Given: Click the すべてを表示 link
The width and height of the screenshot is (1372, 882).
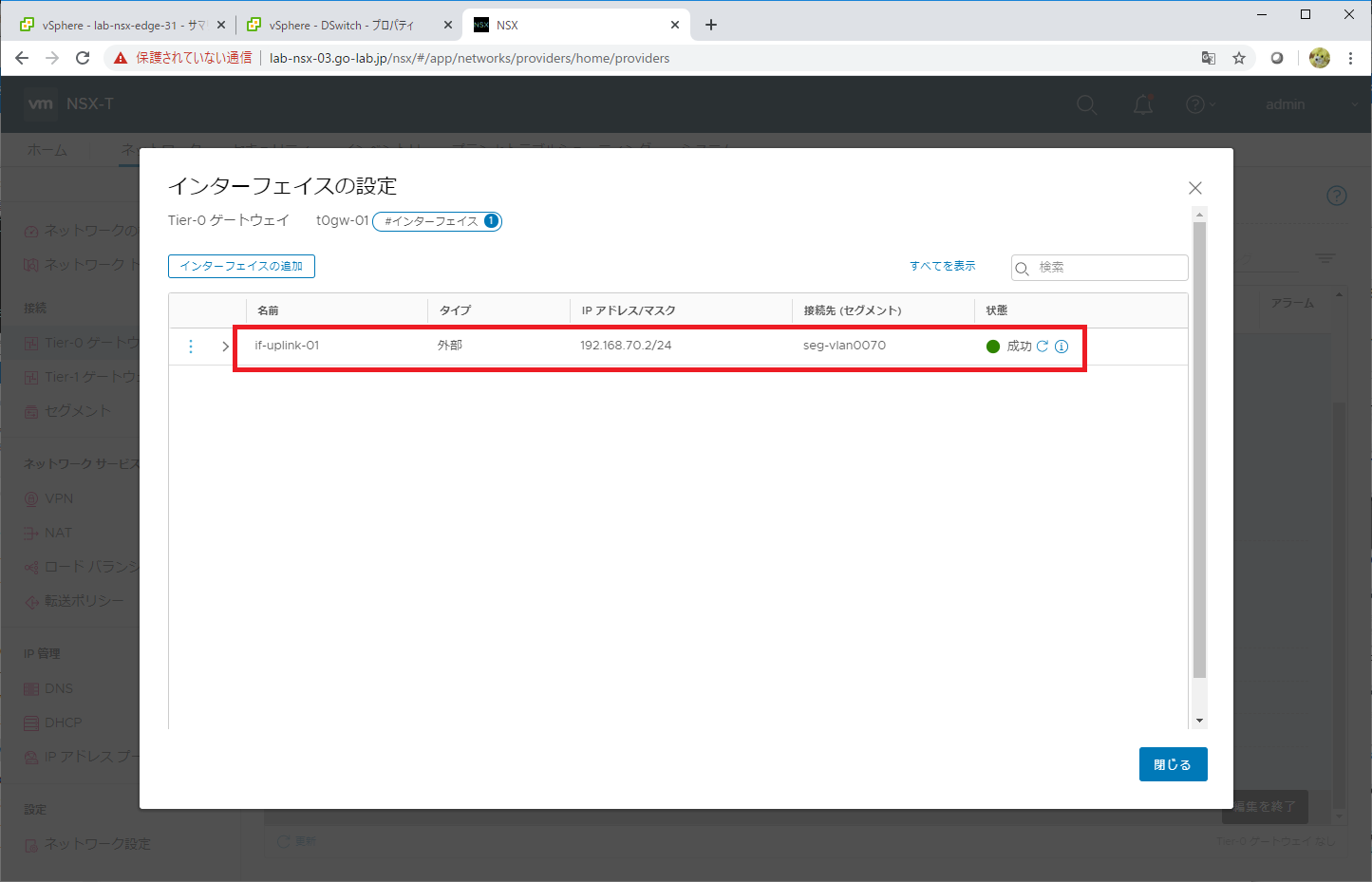Looking at the screenshot, I should point(943,266).
